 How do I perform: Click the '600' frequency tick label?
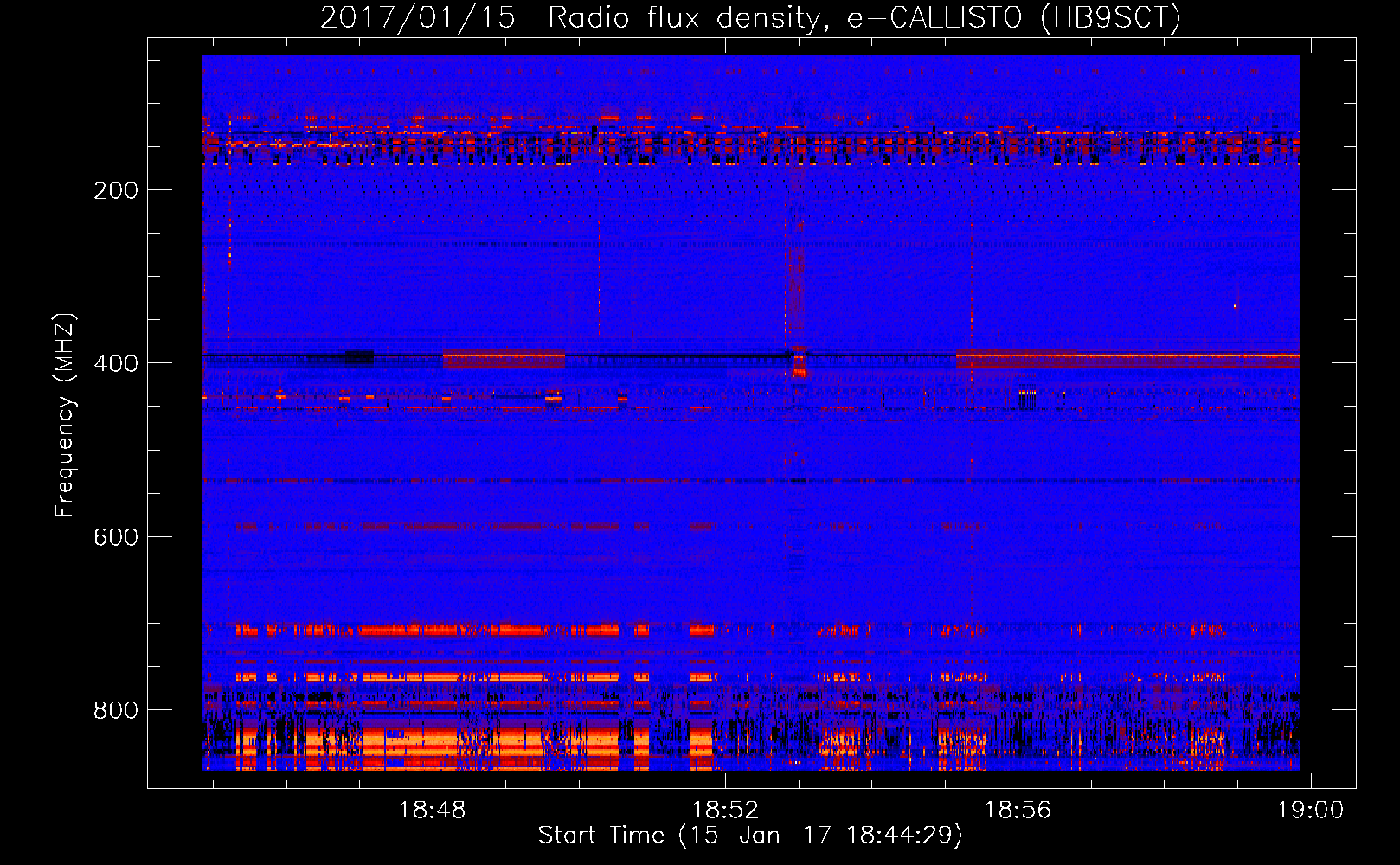[x=116, y=537]
